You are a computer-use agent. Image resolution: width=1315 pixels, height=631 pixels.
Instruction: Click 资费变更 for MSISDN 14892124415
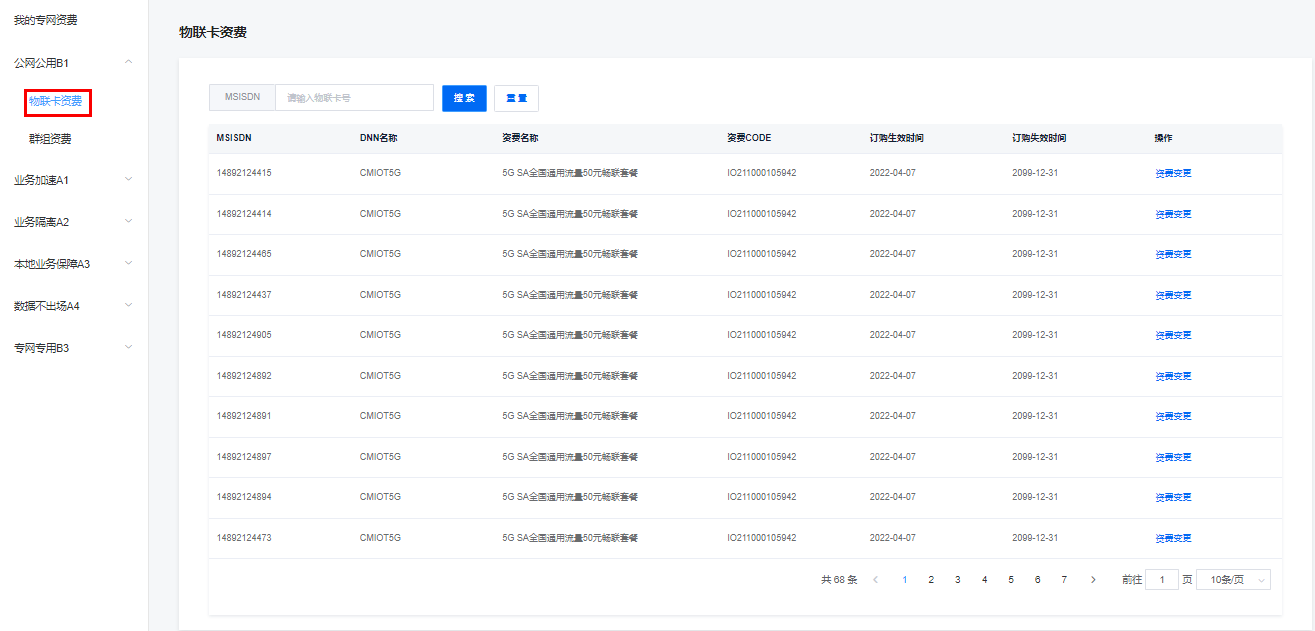coord(1173,173)
